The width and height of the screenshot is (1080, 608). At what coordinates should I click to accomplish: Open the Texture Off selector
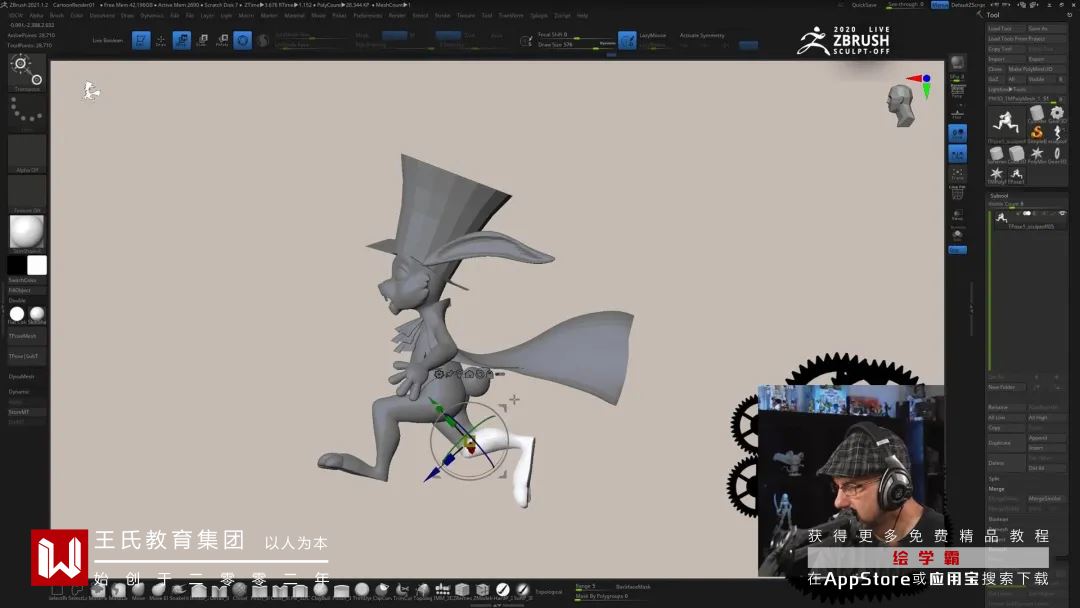[x=27, y=194]
